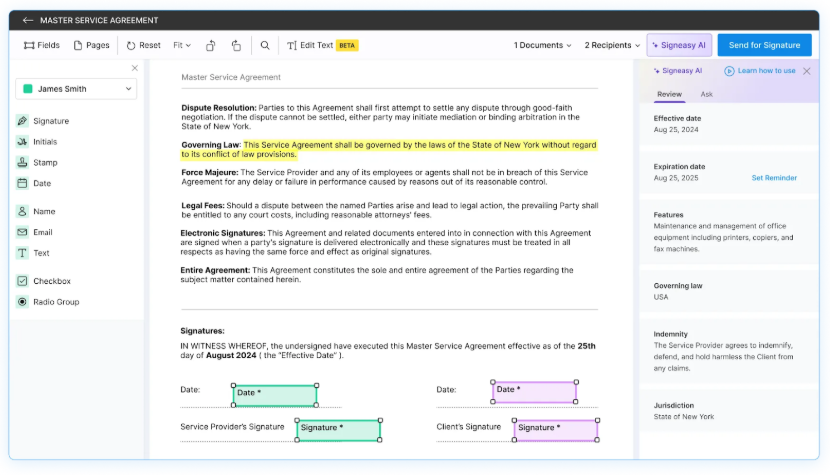Choose the Email field tool
Image resolution: width=830 pixels, height=475 pixels.
point(42,232)
